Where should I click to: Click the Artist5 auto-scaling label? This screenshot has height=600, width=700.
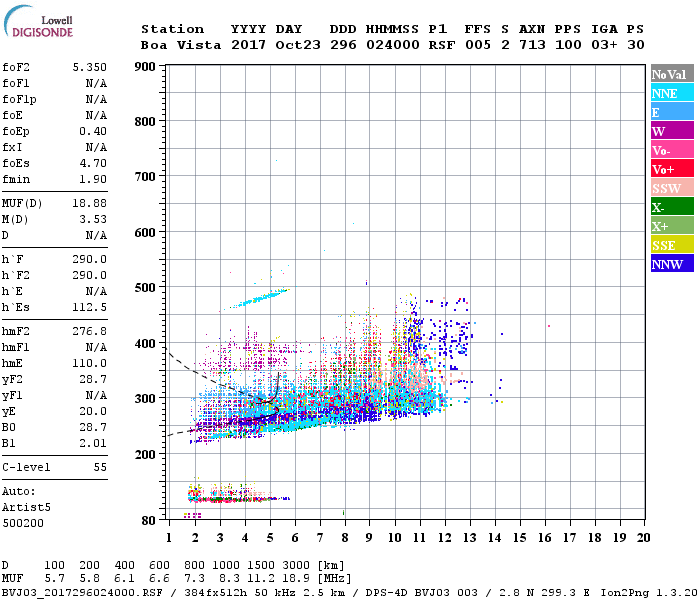(26, 508)
